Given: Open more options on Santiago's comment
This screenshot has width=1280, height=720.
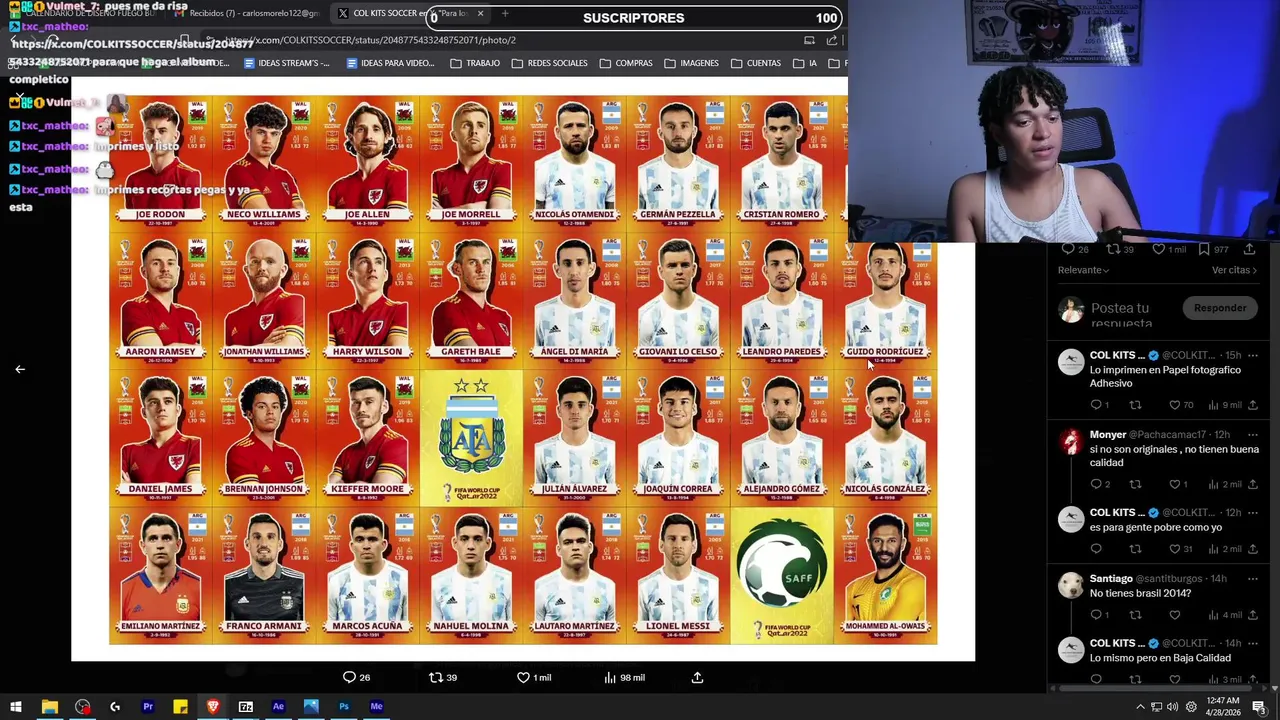Looking at the screenshot, I should point(1253,579).
